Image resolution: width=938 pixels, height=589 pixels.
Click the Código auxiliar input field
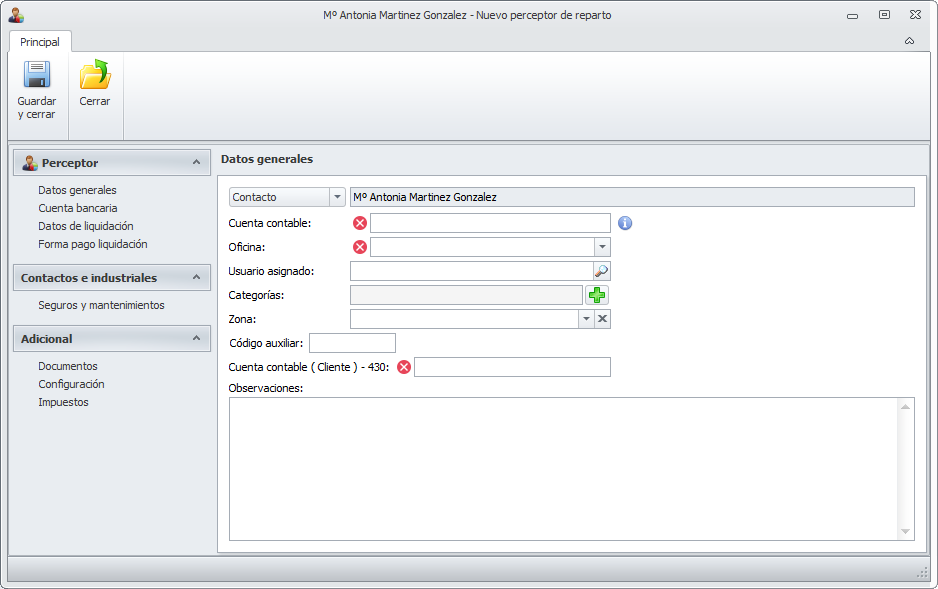tap(352, 343)
